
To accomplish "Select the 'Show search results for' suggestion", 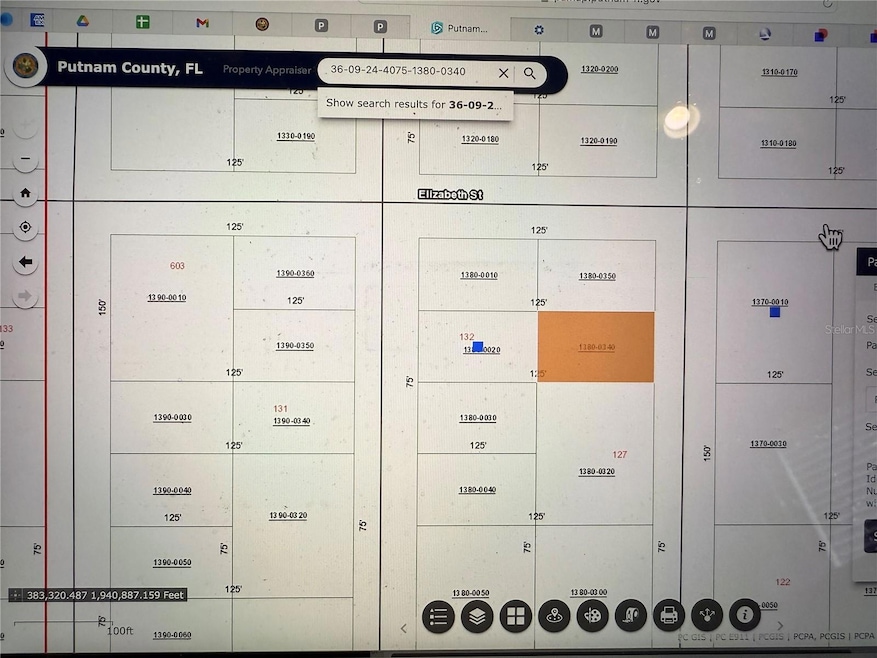I will click(415, 104).
